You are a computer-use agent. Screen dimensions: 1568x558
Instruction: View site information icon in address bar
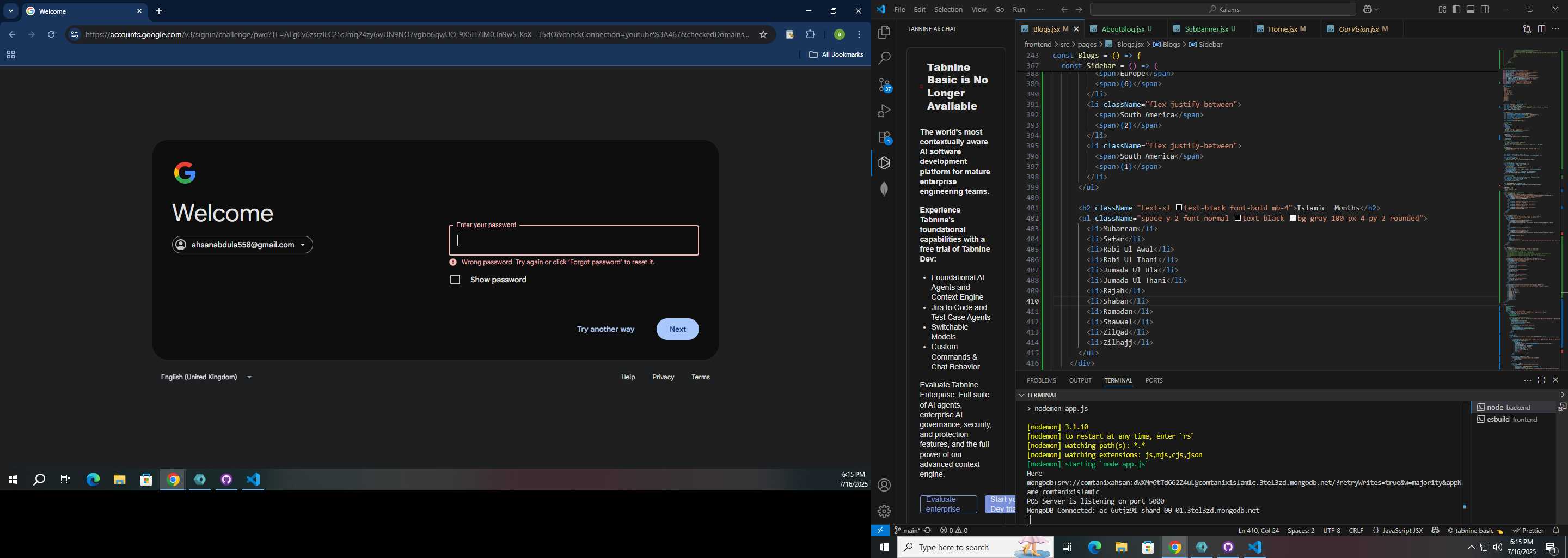pyautogui.click(x=74, y=35)
